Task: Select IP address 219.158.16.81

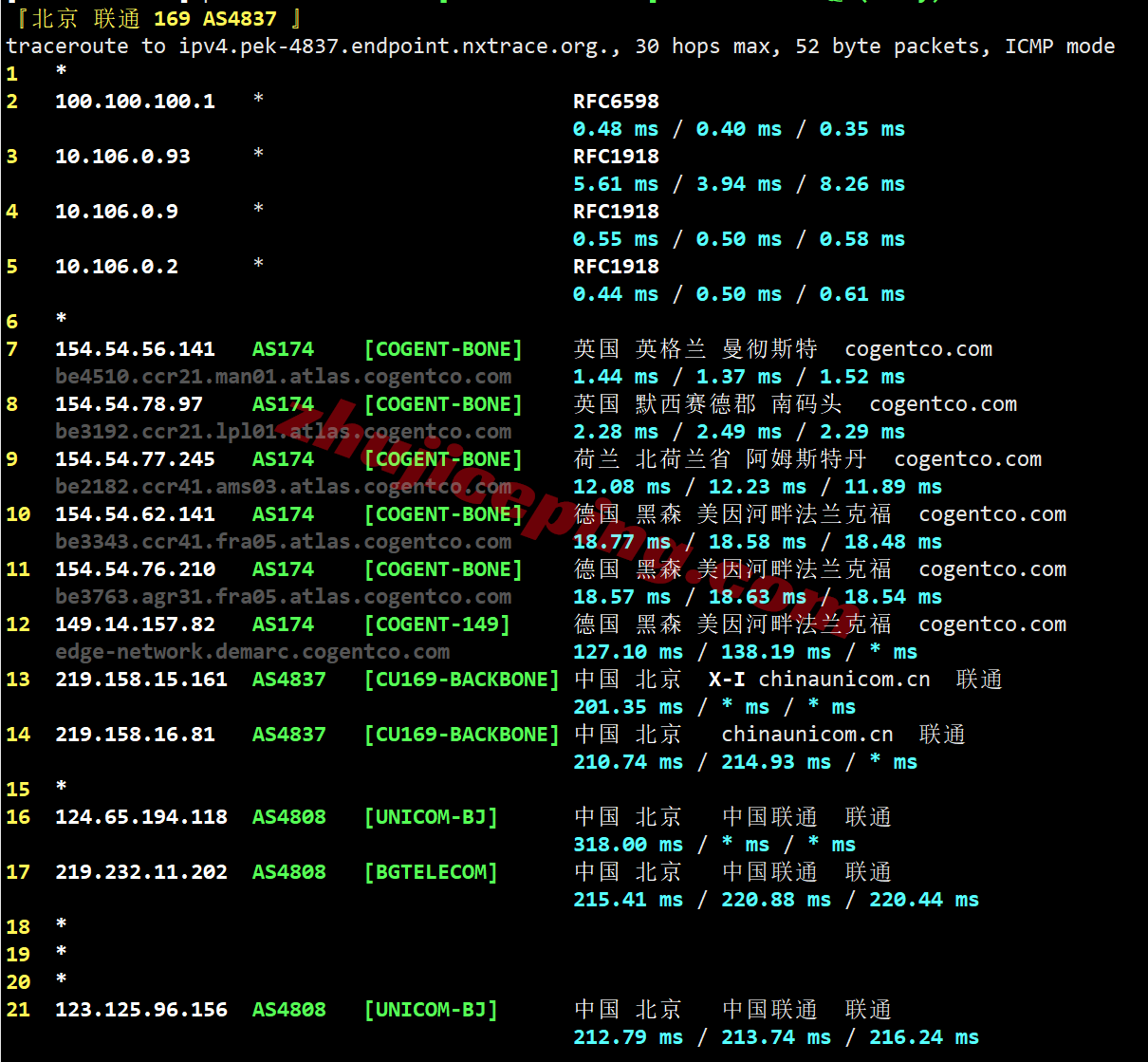Action: click(135, 735)
